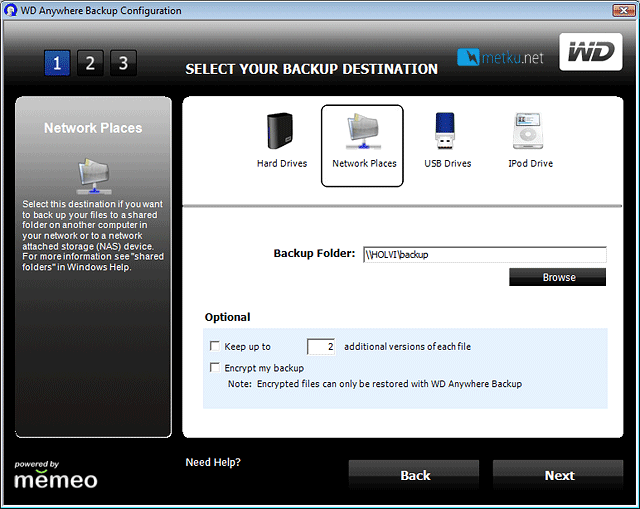Screen dimensions: 640x509
Task: Open the Need Help? link
Action: click(x=213, y=462)
